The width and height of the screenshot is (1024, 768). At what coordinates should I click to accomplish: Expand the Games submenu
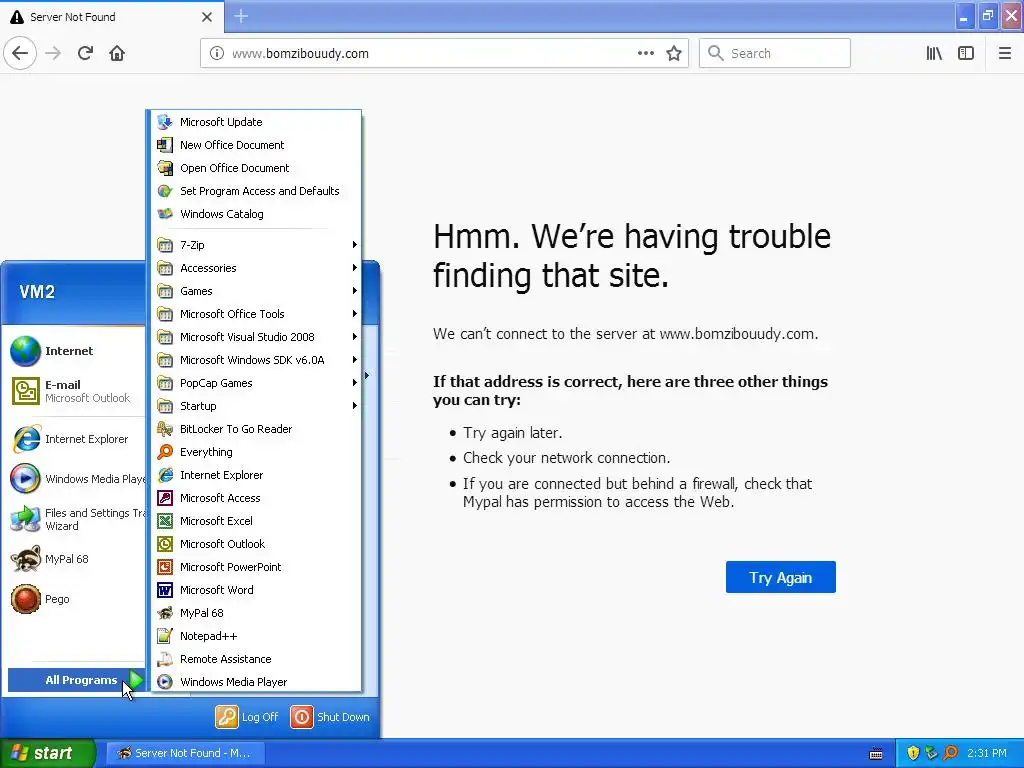256,291
